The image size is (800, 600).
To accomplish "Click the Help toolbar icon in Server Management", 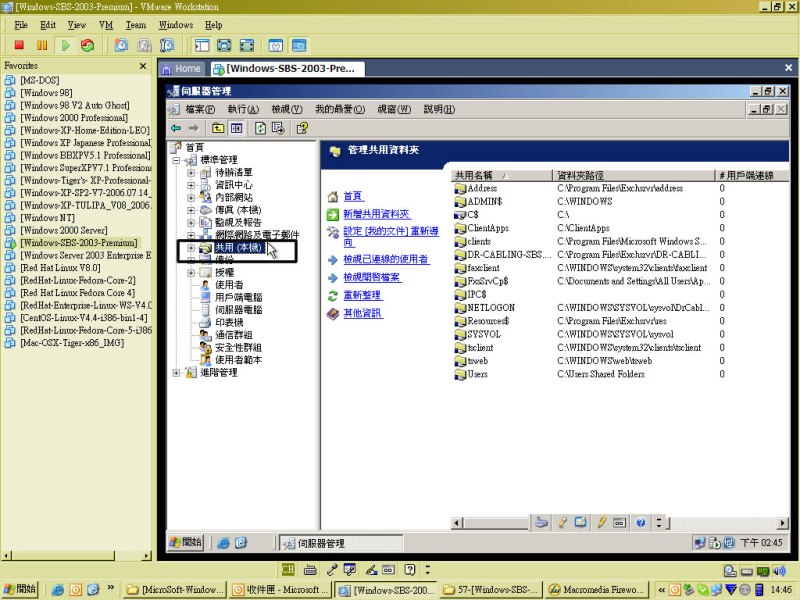I will pos(302,128).
